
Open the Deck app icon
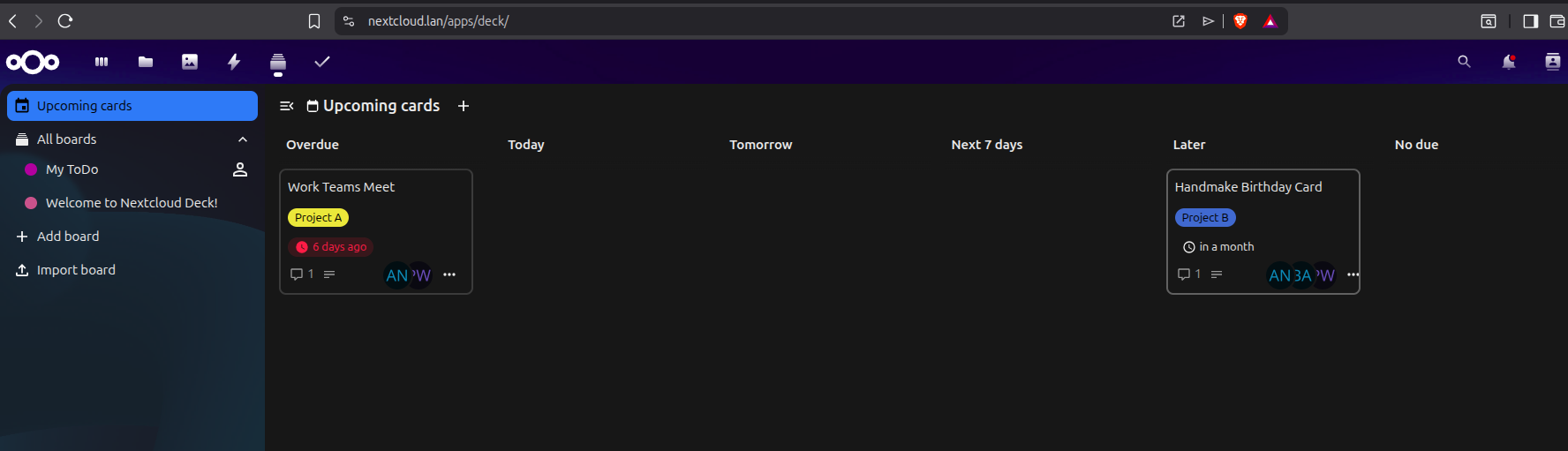coord(278,62)
